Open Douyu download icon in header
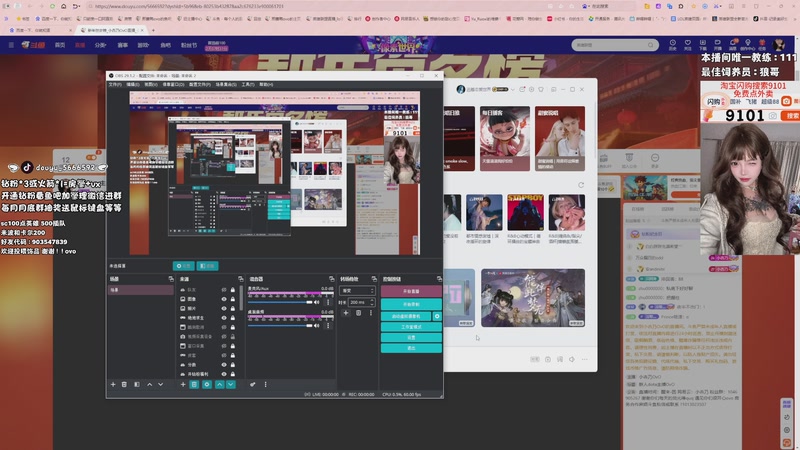Screen dimensions: 800x450 point(703,44)
